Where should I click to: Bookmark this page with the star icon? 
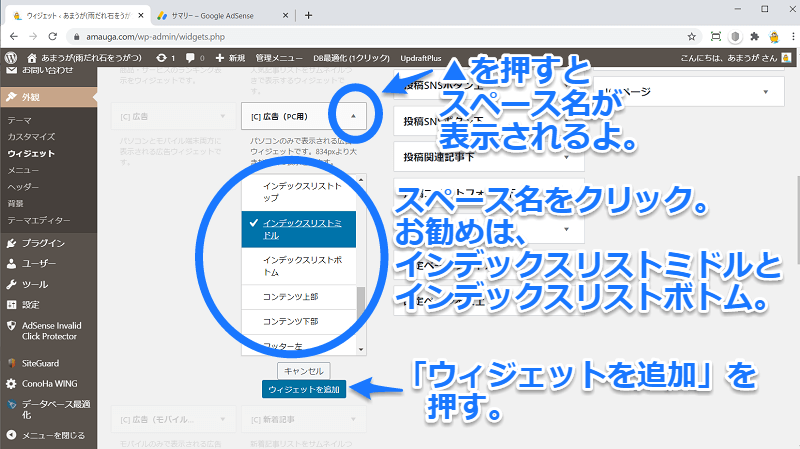[692, 36]
